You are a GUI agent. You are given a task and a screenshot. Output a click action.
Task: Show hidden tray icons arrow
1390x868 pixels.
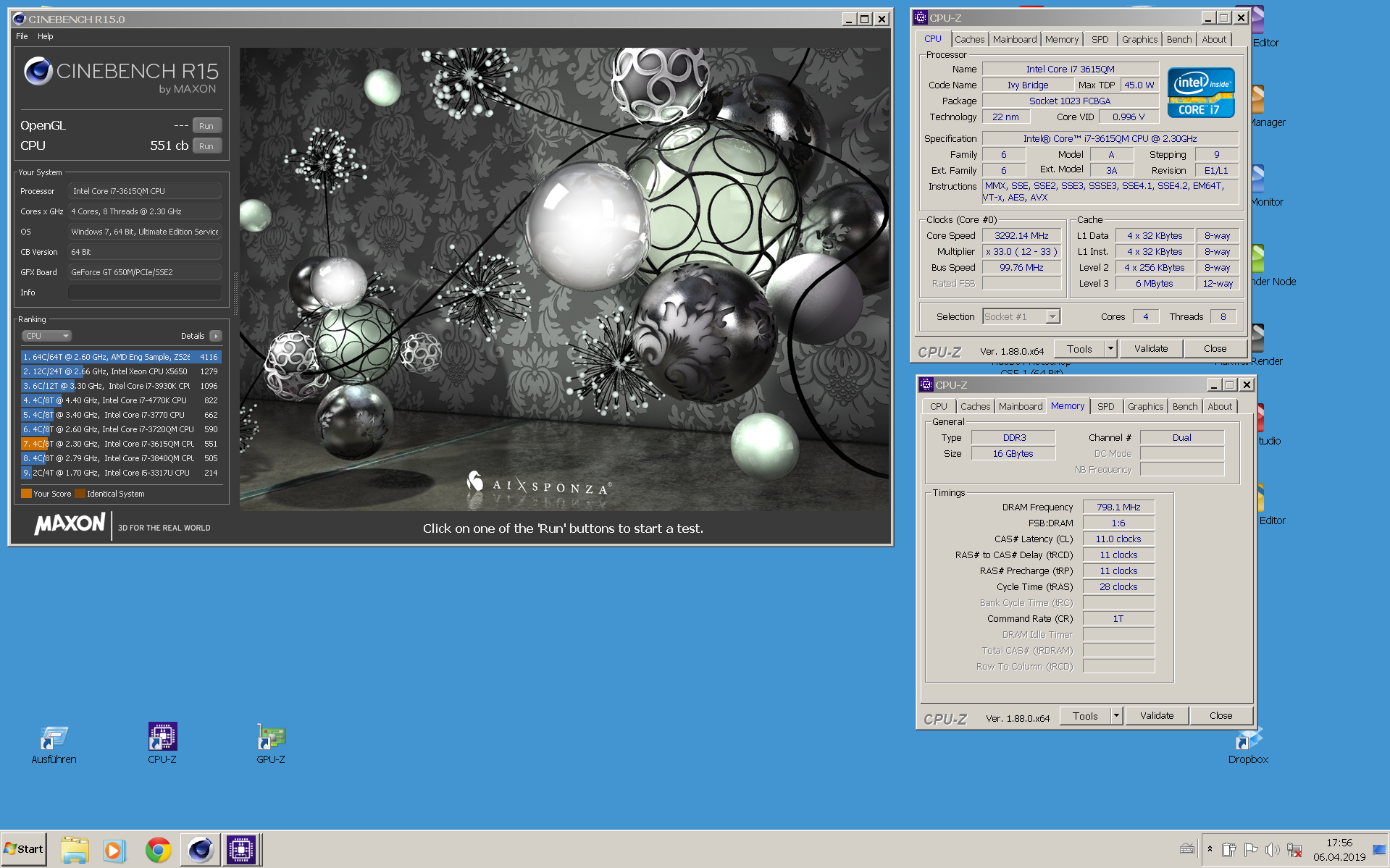1210,848
